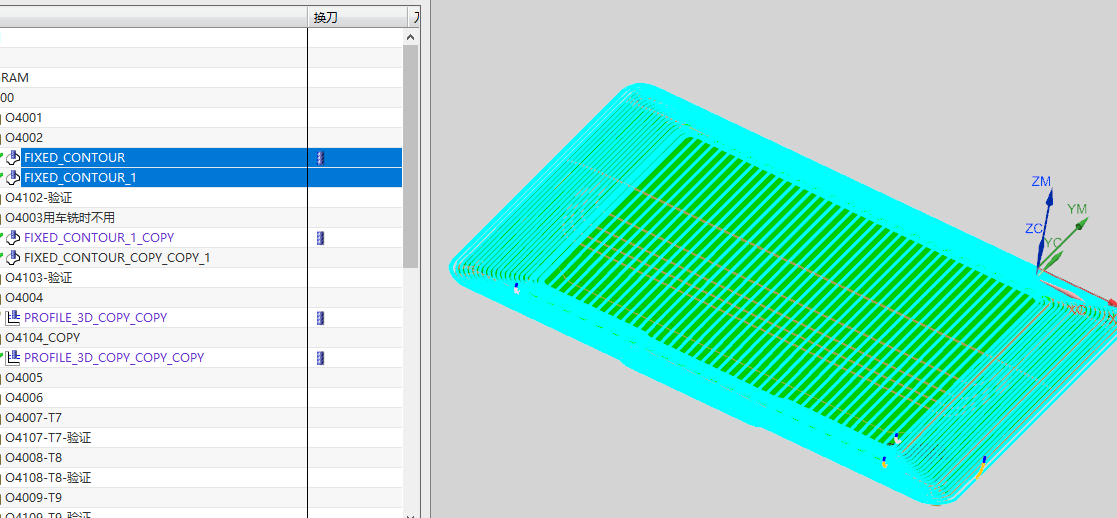Click the PROFILE_3D_COPY_COPY_COPY operation icon
This screenshot has height=518, width=1117.
pos(13,358)
